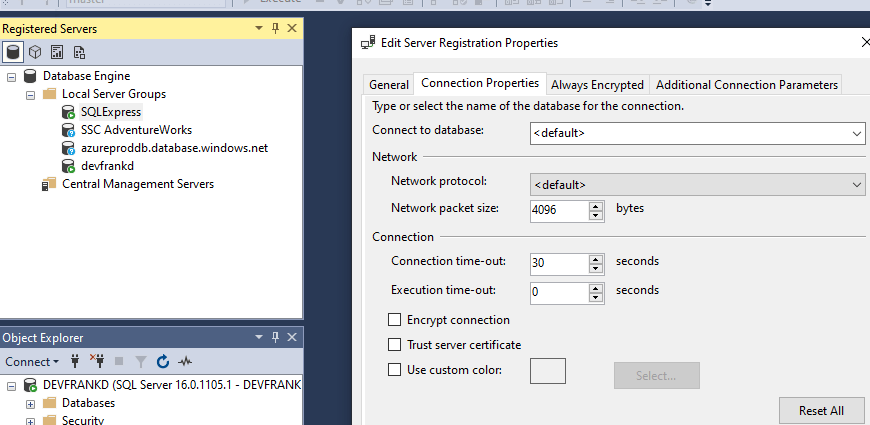Select the Integration Services toolbar icon
Image resolution: width=870 pixels, height=425 pixels.
pos(79,52)
